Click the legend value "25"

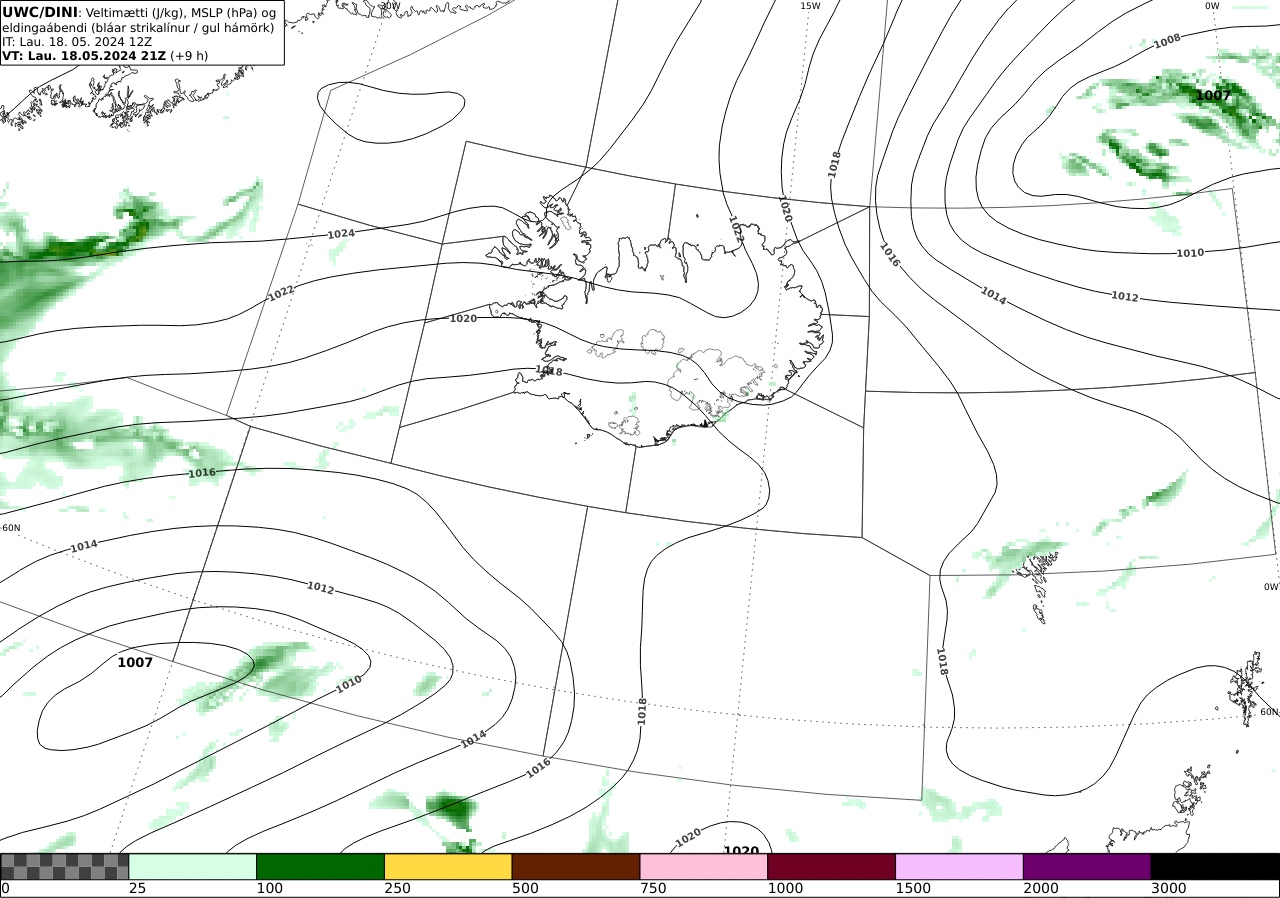pyautogui.click(x=138, y=888)
